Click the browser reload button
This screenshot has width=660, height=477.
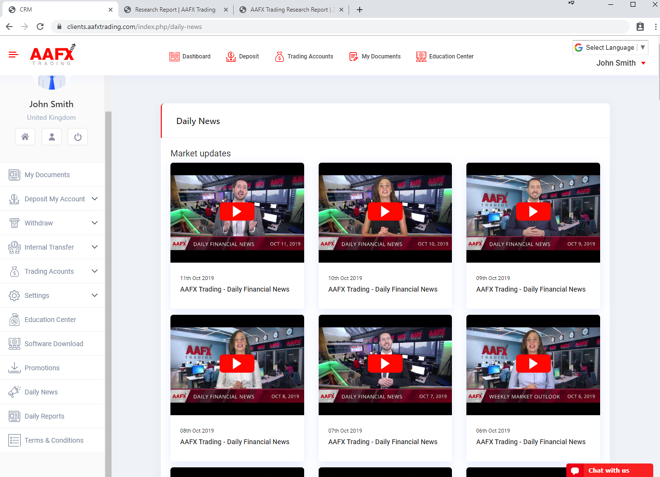coord(40,27)
